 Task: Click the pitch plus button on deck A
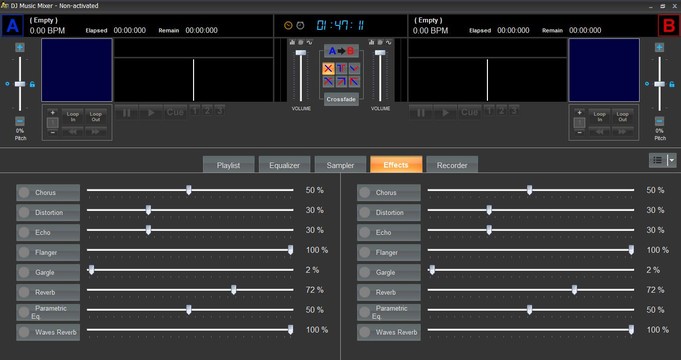pos(20,47)
